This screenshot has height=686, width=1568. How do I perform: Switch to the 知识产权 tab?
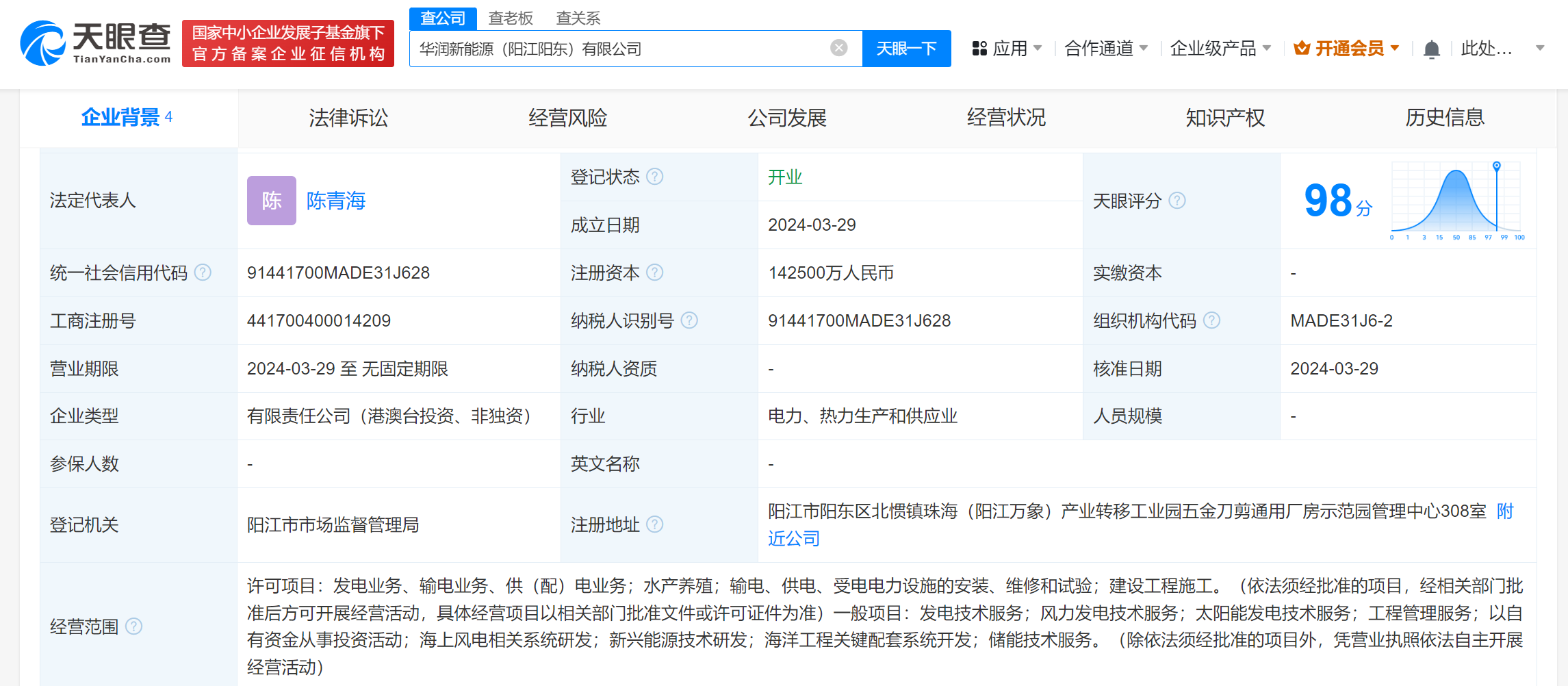pos(1225,118)
